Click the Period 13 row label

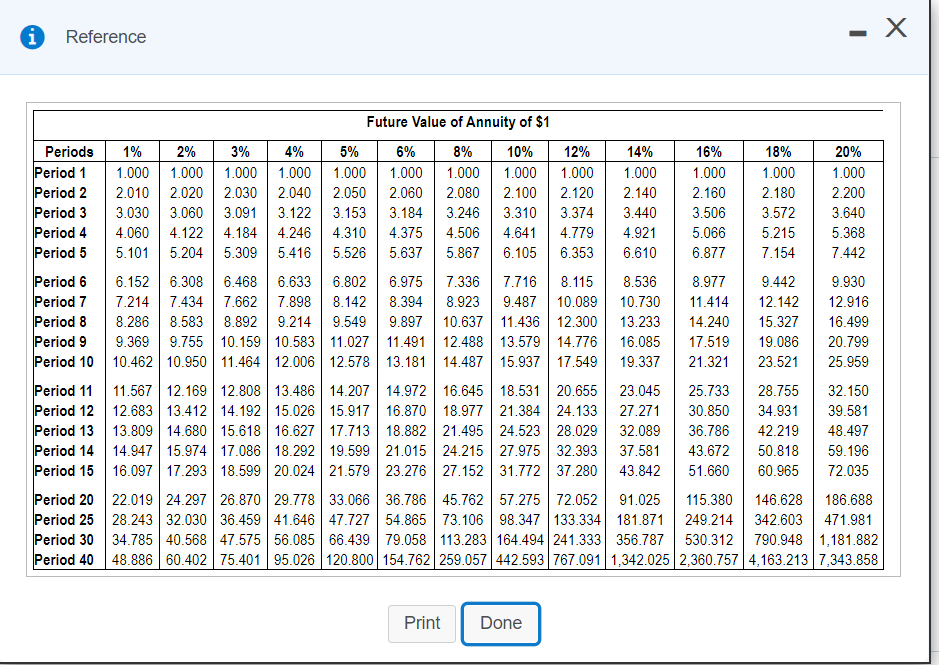(64, 431)
